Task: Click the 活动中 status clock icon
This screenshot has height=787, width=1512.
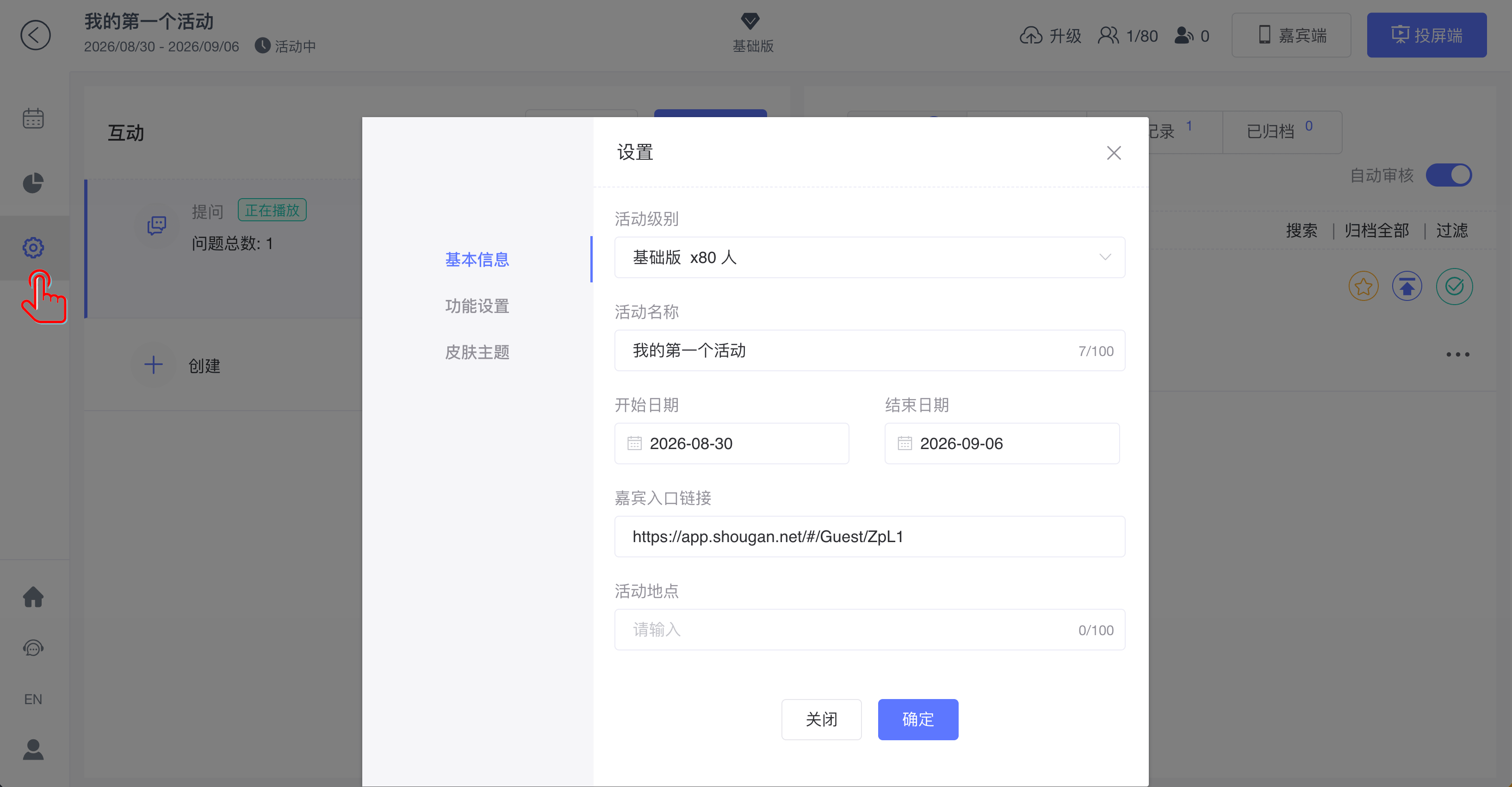Action: tap(262, 45)
